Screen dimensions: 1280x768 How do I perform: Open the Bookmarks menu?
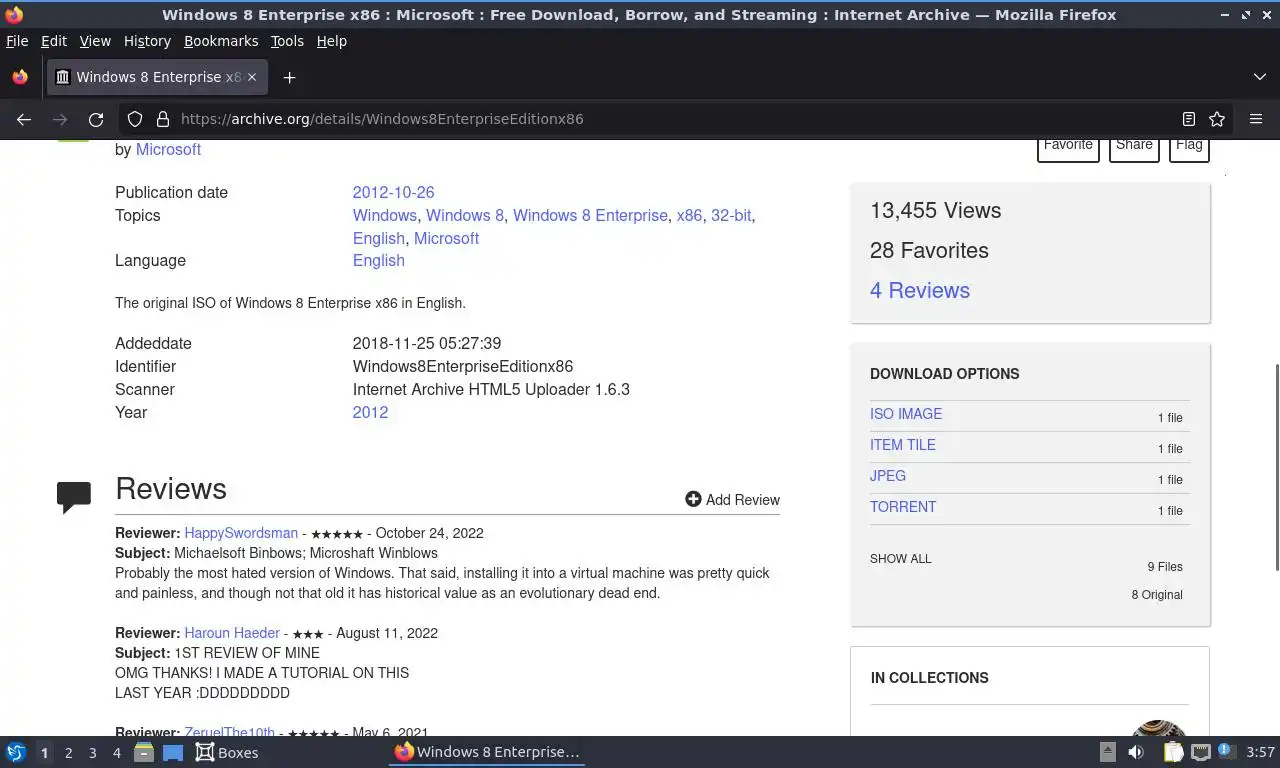coord(221,41)
